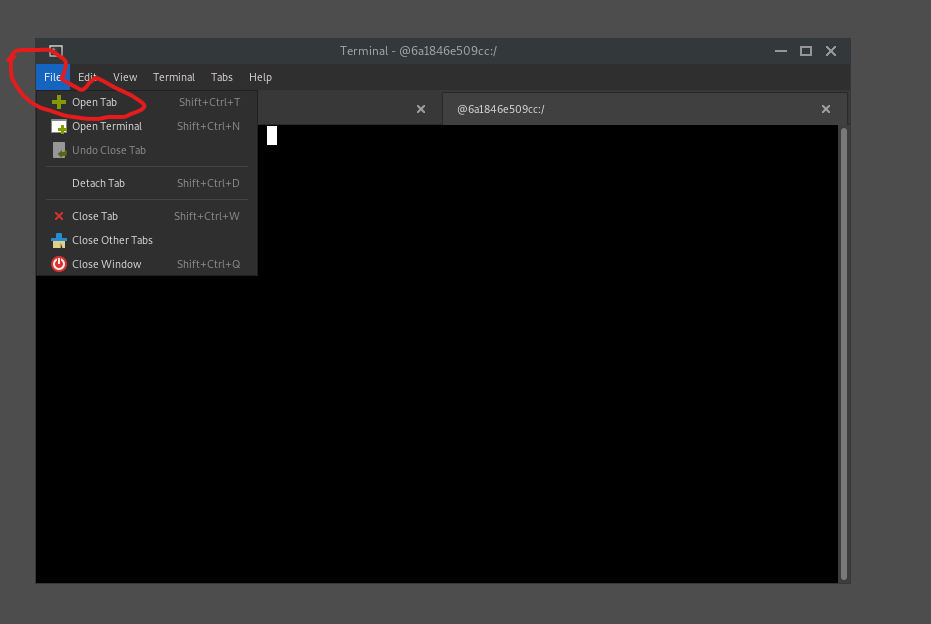The height and width of the screenshot is (624, 931).
Task: Click the Close Other Tabs broom icon
Action: [59, 240]
